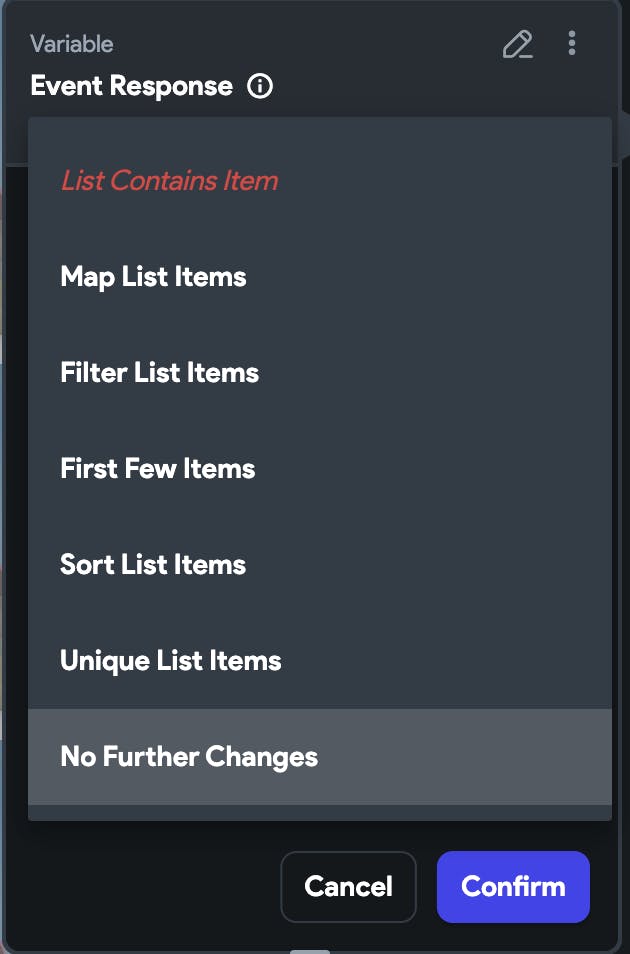
Task: Click the blank area right of Sort List Items
Action: (430, 565)
